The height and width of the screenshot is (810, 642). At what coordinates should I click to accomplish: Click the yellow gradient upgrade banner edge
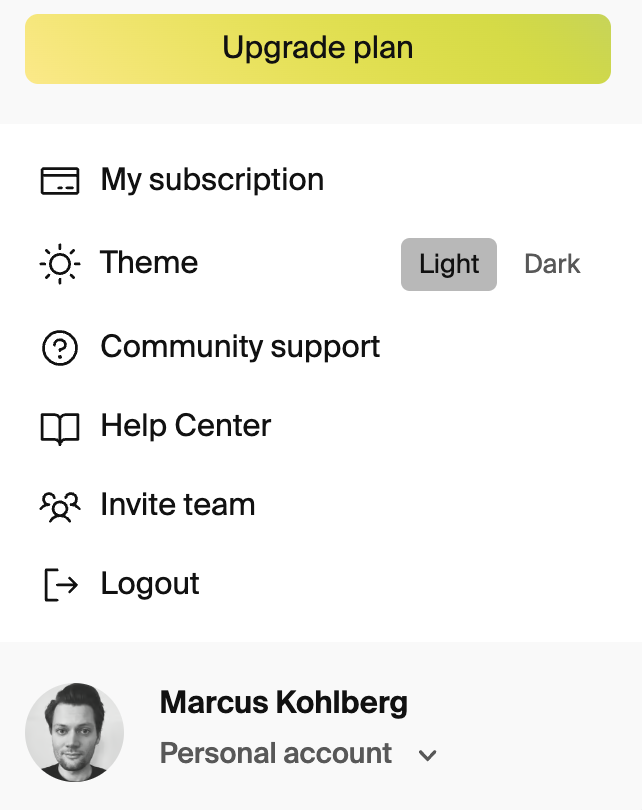(318, 49)
